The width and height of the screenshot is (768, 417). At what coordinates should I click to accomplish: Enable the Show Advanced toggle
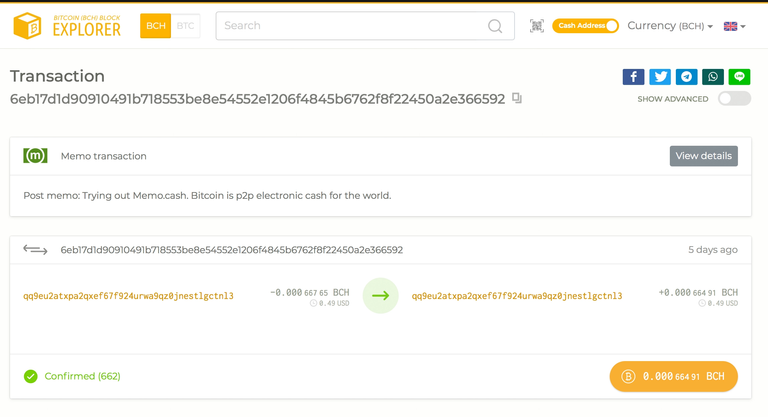pyautogui.click(x=734, y=99)
